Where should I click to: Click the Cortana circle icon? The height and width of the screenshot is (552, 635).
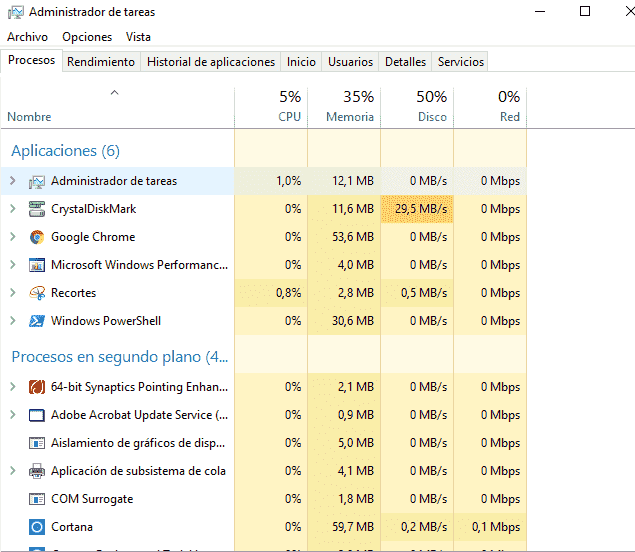tap(37, 527)
